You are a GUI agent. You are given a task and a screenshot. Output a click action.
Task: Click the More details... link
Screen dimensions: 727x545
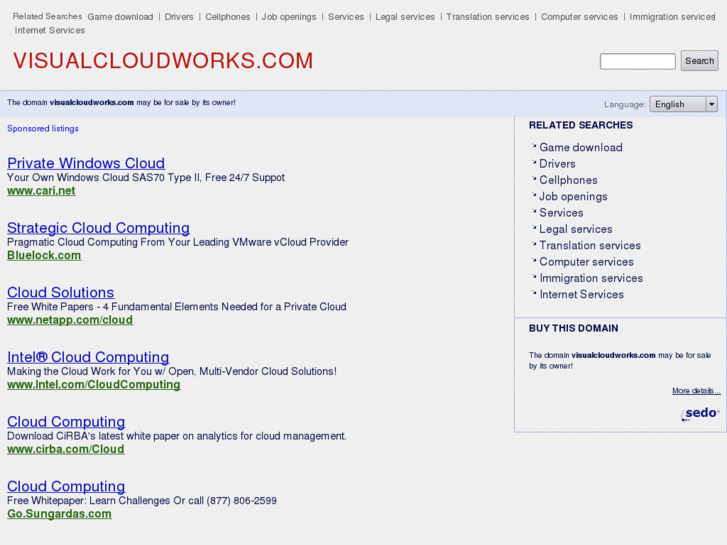[x=696, y=391]
